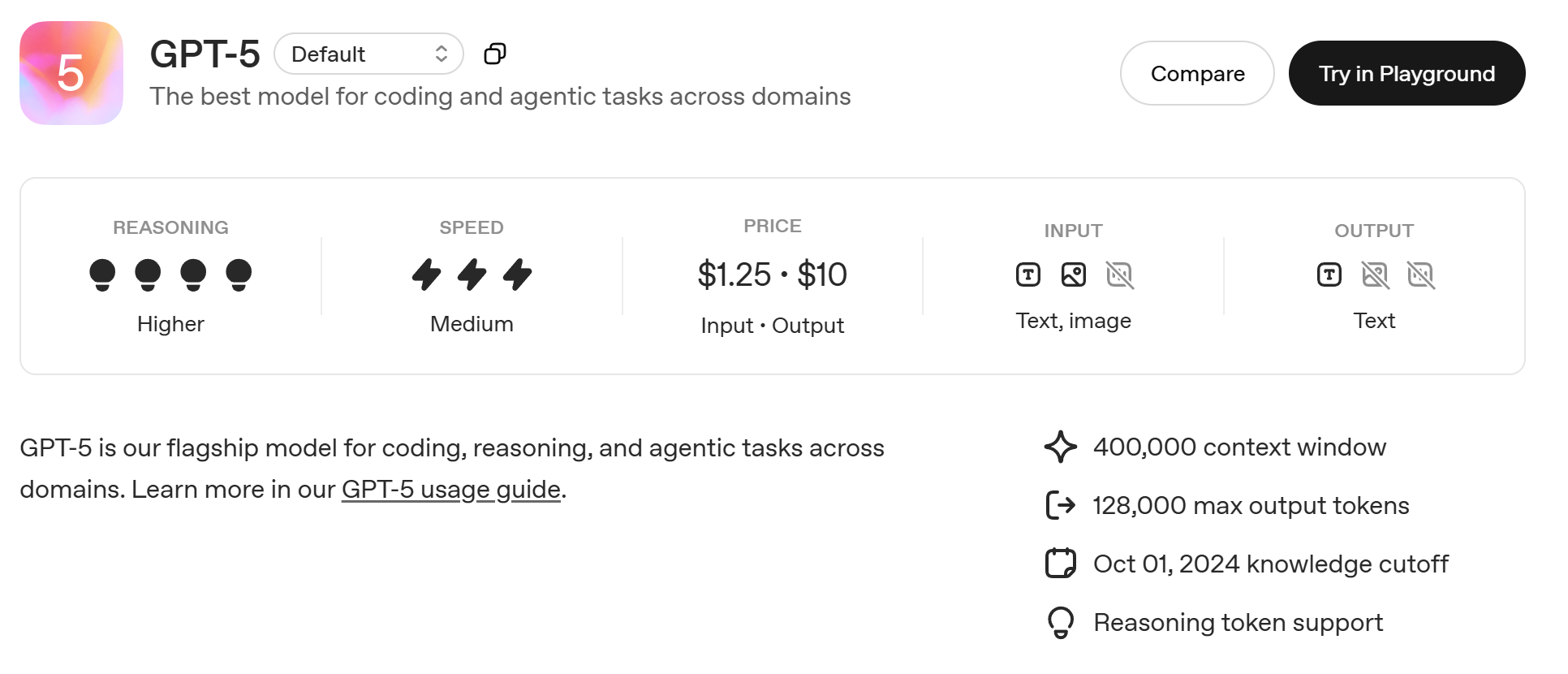
Task: Open the Default version dropdown
Action: coord(368,54)
